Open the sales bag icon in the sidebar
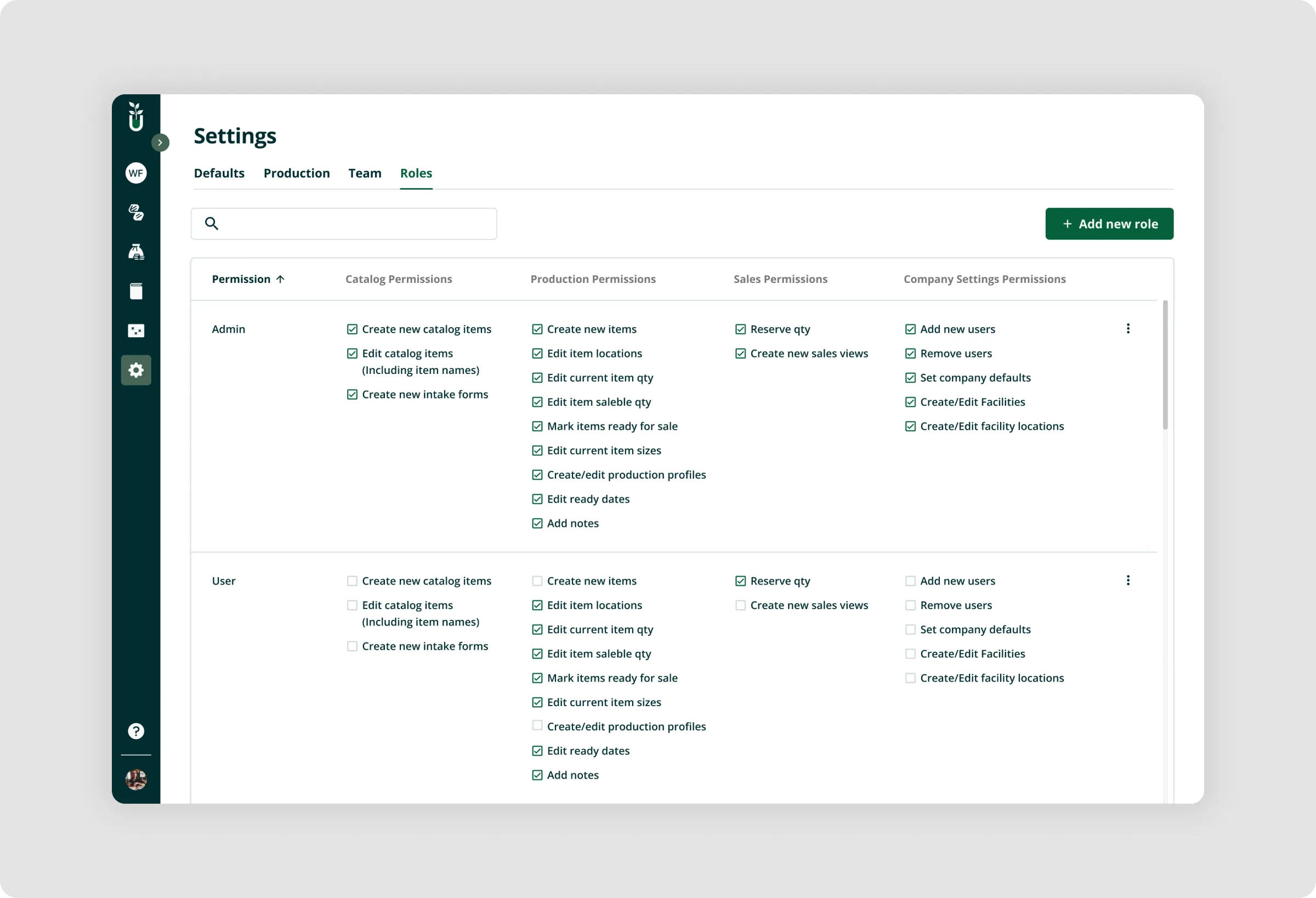 click(136, 252)
